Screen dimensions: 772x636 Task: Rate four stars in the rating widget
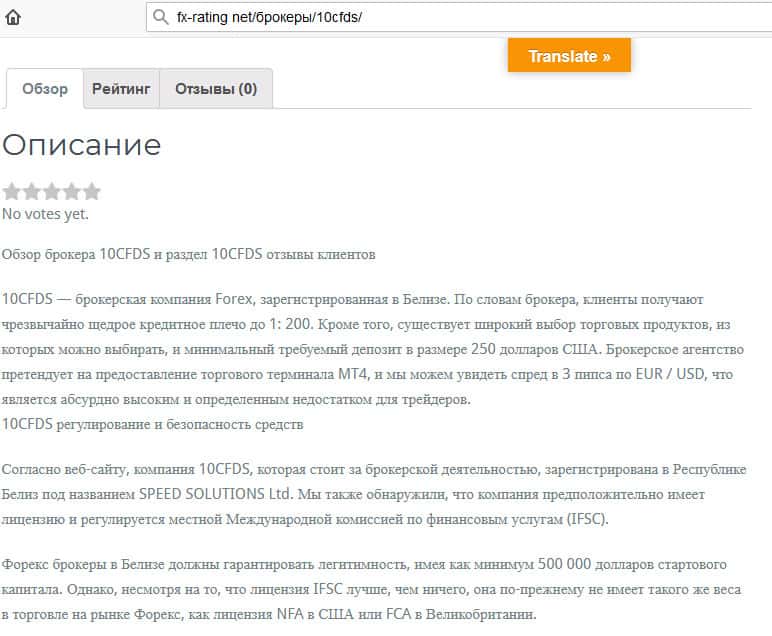71,191
